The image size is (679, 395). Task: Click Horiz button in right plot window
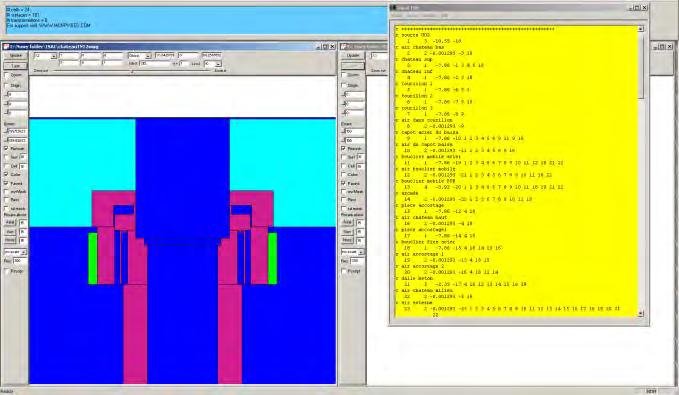click(348, 240)
